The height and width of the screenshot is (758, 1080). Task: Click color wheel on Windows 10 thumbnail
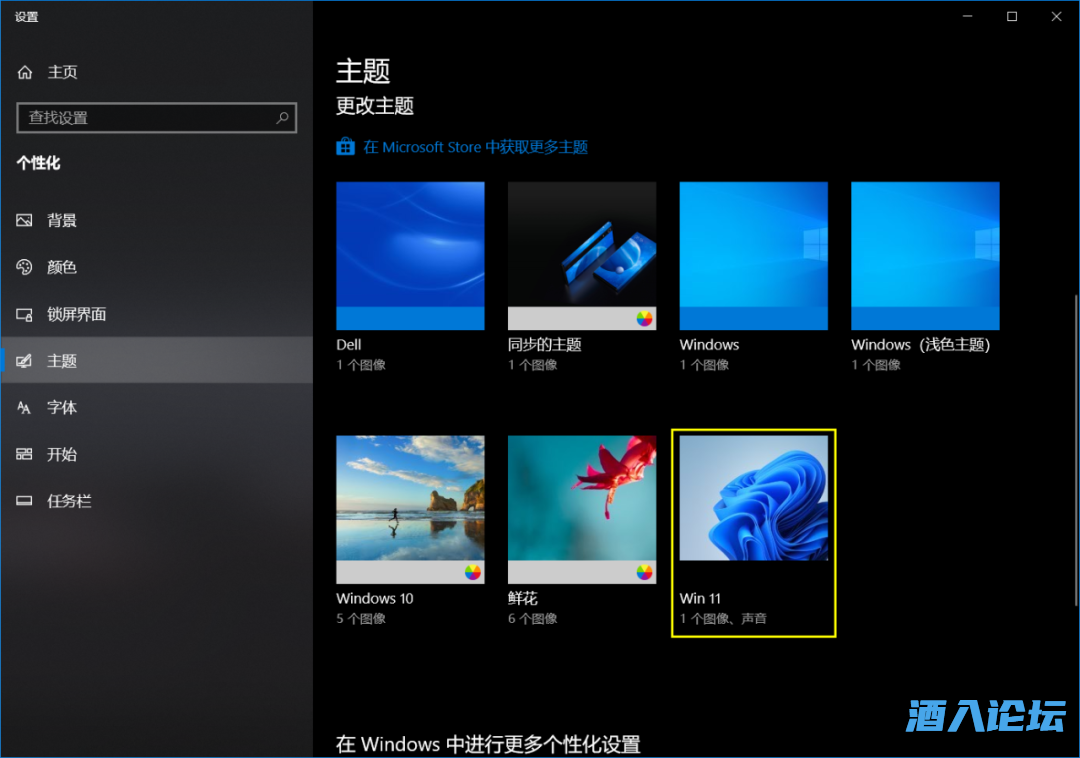tap(472, 572)
